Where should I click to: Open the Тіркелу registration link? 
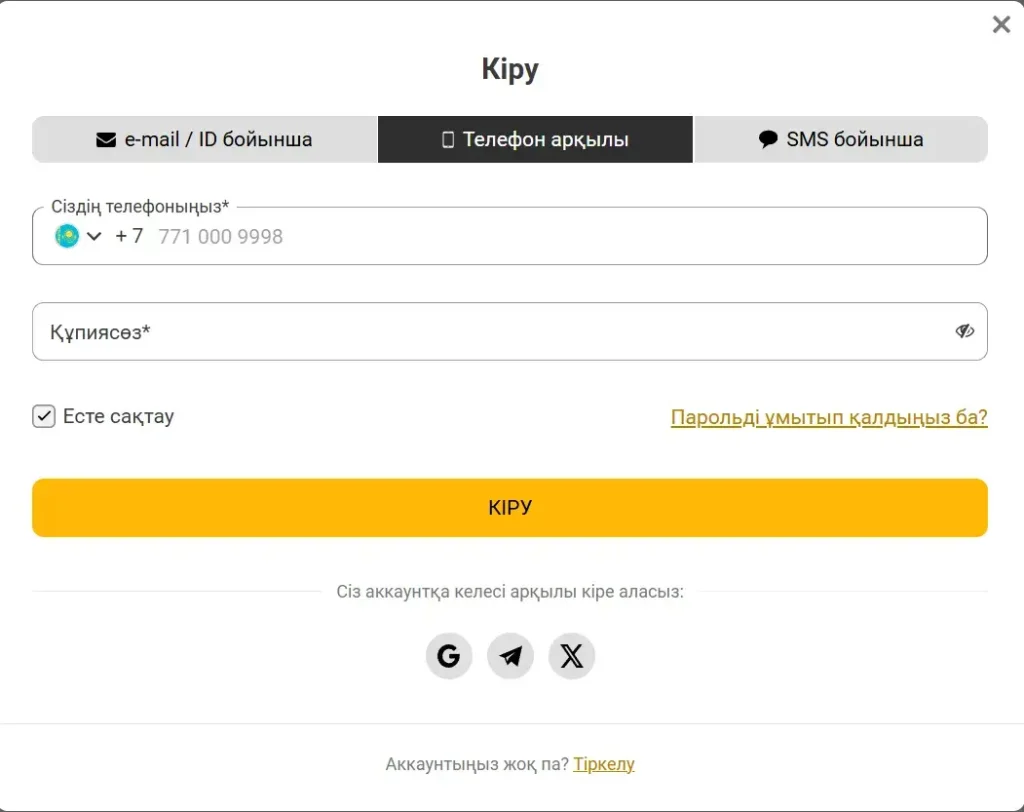[604, 764]
